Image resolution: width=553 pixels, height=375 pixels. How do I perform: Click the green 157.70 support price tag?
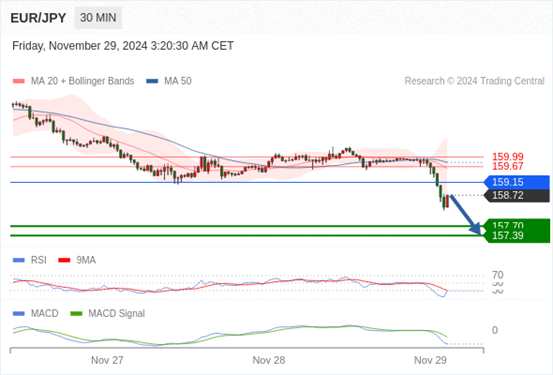517,224
